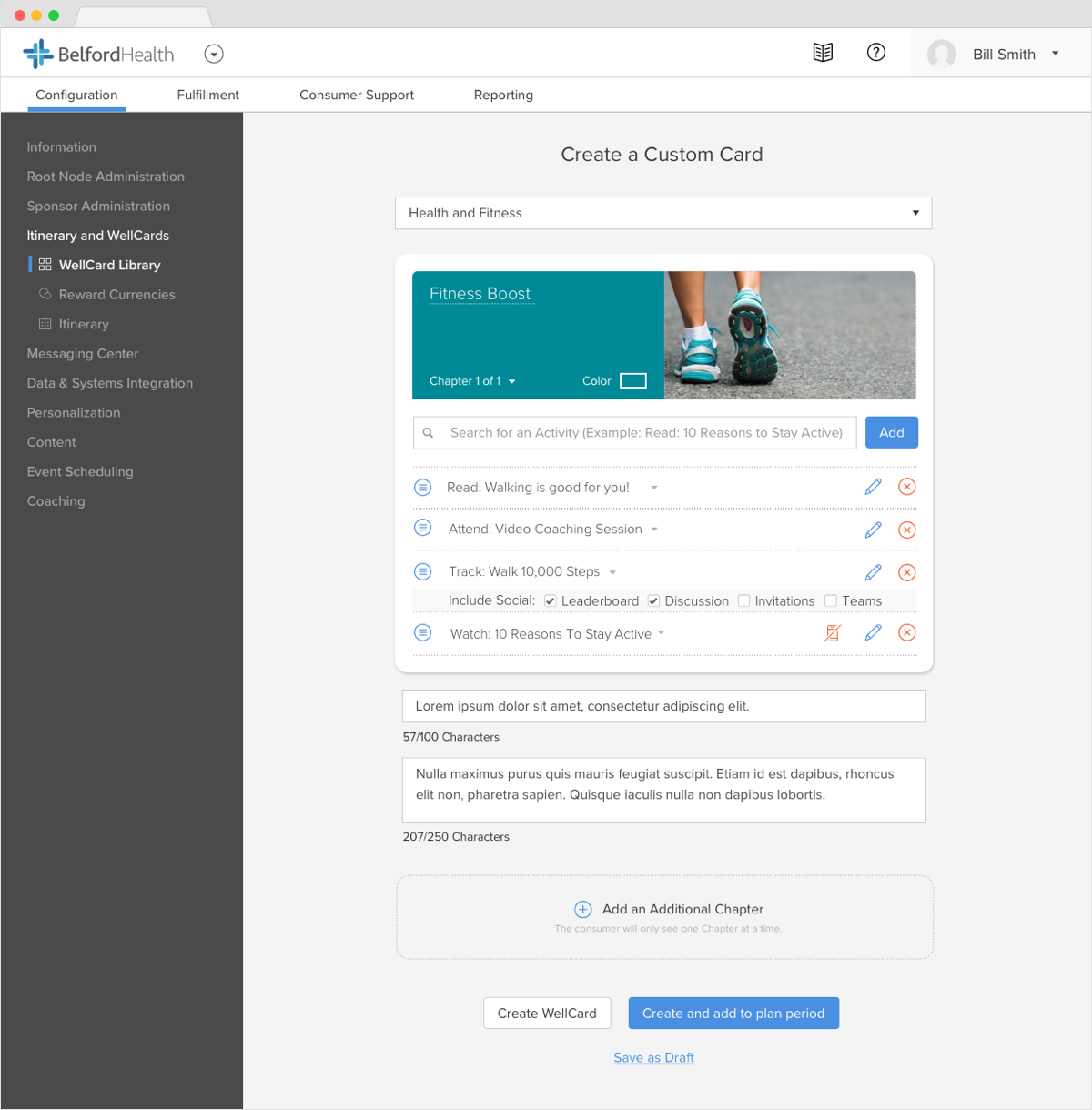
Task: Remove the Read: Walking activity
Action: click(x=907, y=487)
